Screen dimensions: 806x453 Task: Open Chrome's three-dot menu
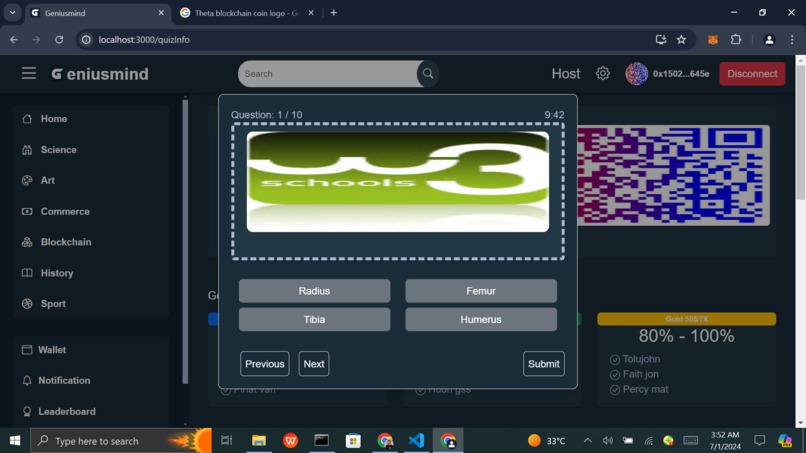click(x=792, y=40)
